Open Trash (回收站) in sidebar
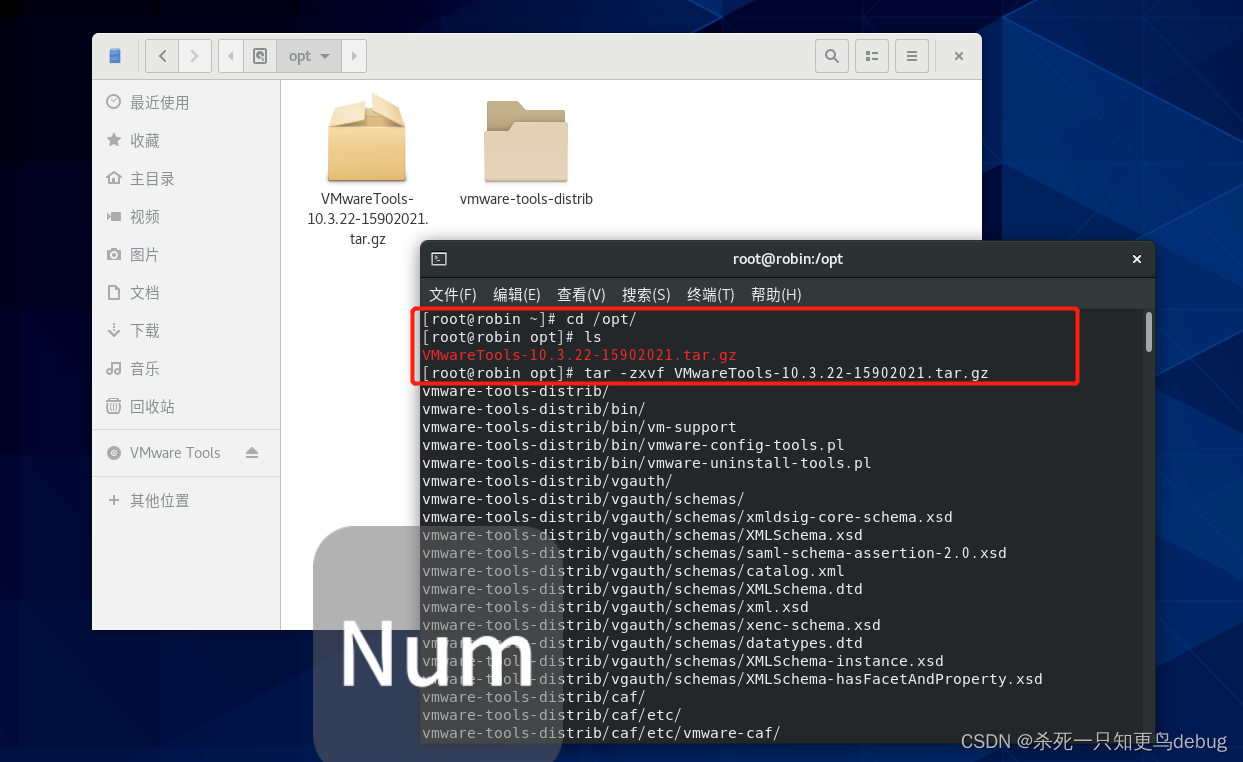 [186, 406]
